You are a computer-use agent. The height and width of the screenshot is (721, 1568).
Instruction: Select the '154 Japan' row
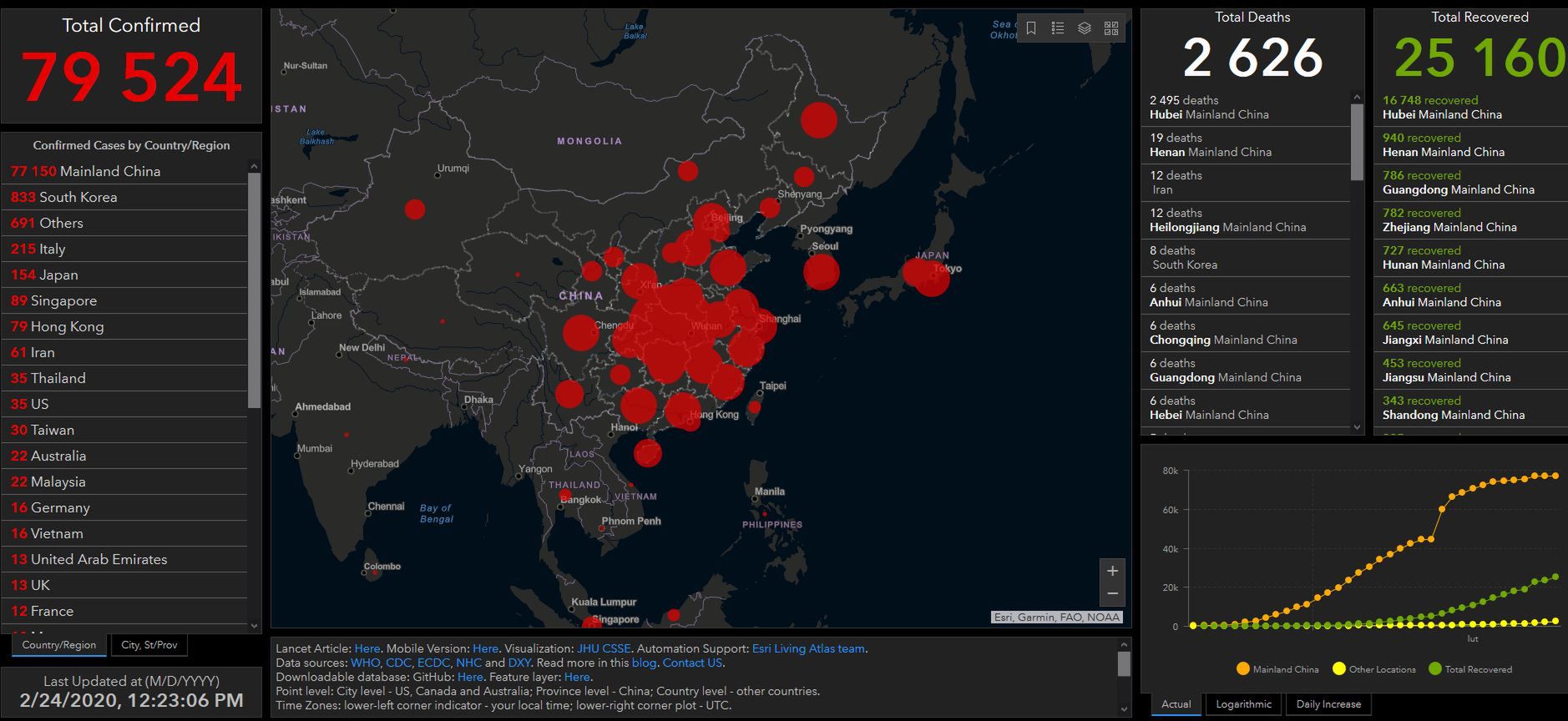pyautogui.click(x=124, y=275)
